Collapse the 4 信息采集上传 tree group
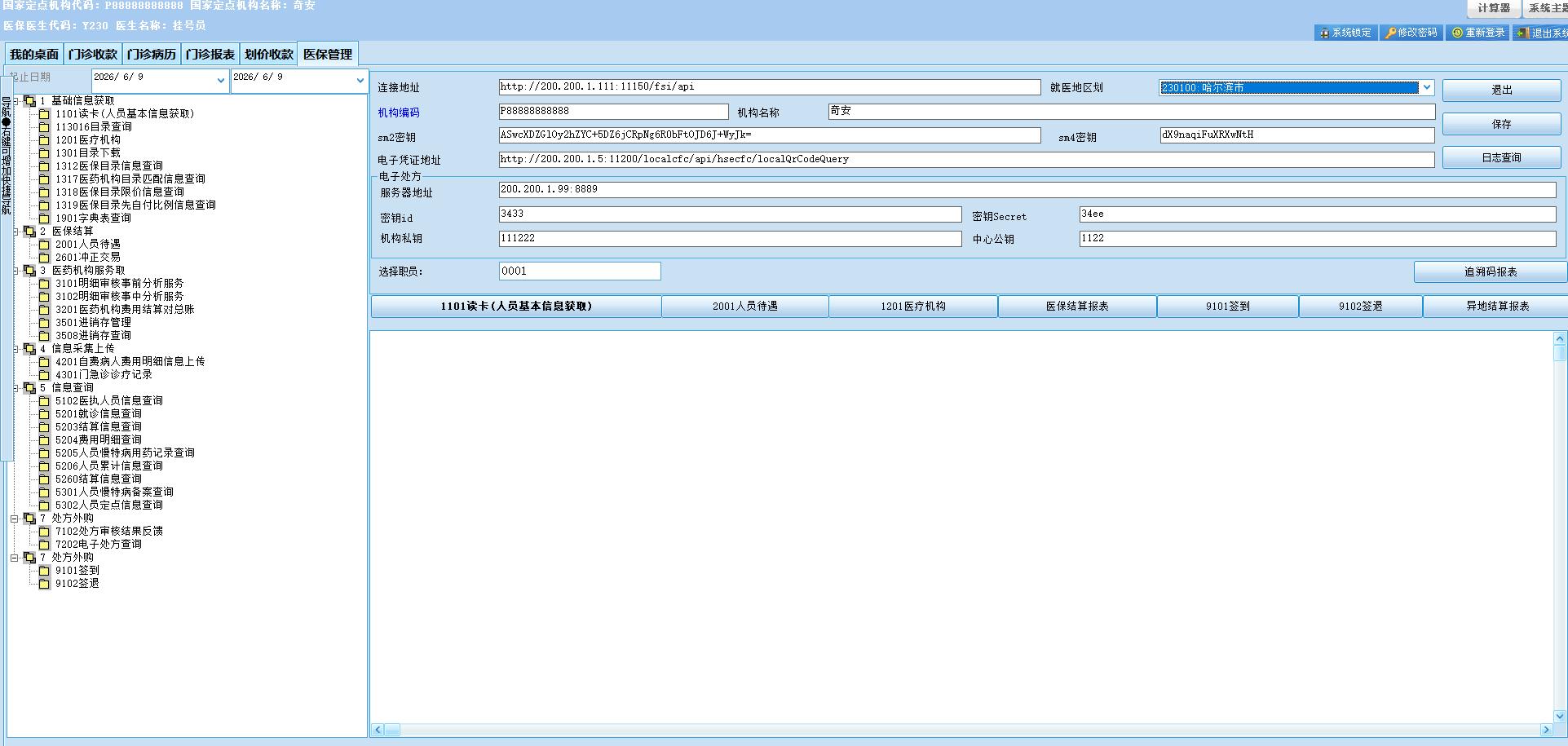 pyautogui.click(x=15, y=349)
